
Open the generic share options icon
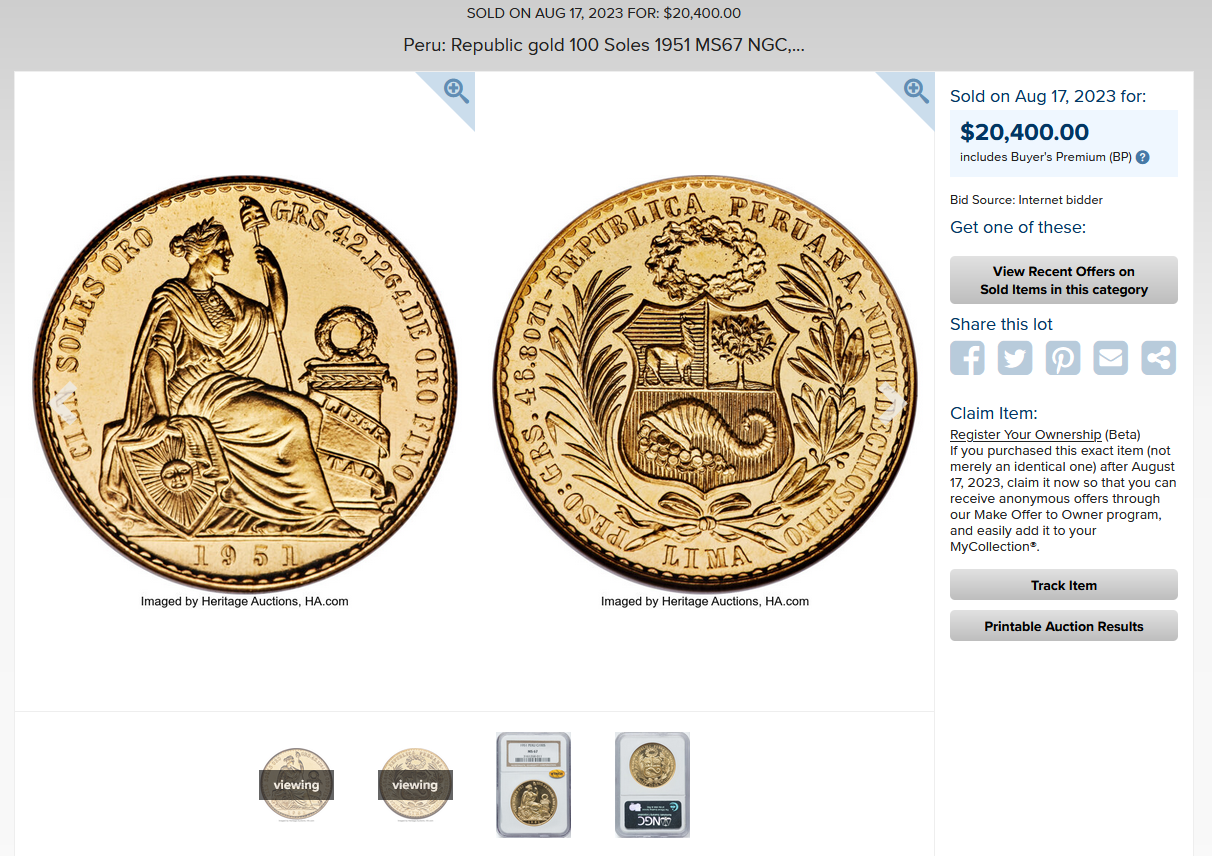click(1158, 358)
